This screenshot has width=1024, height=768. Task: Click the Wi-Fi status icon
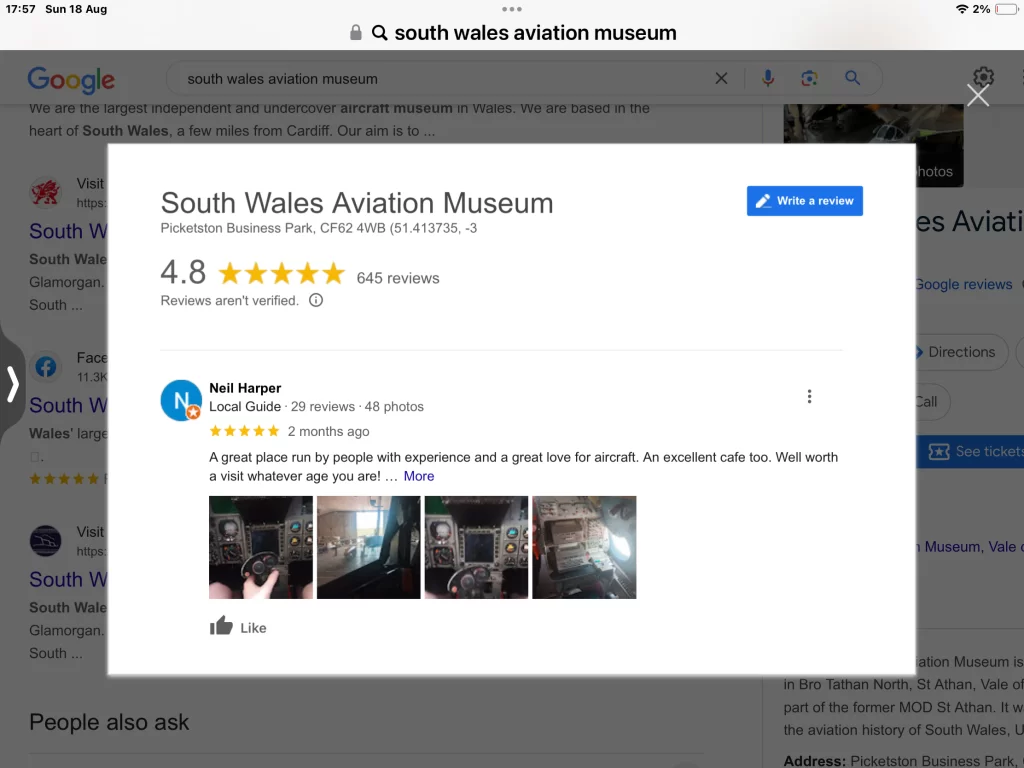pyautogui.click(x=961, y=9)
